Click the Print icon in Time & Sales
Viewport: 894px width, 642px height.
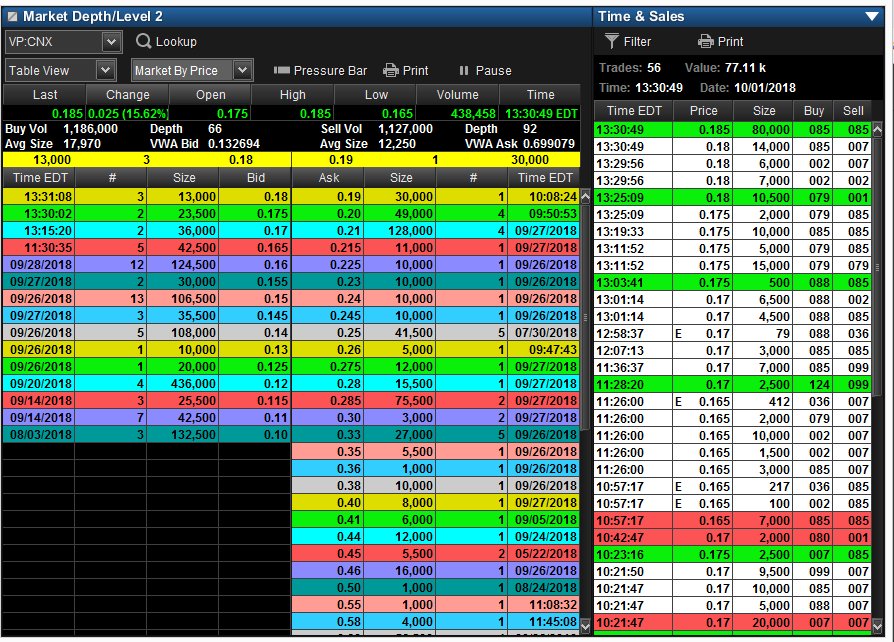click(x=705, y=41)
